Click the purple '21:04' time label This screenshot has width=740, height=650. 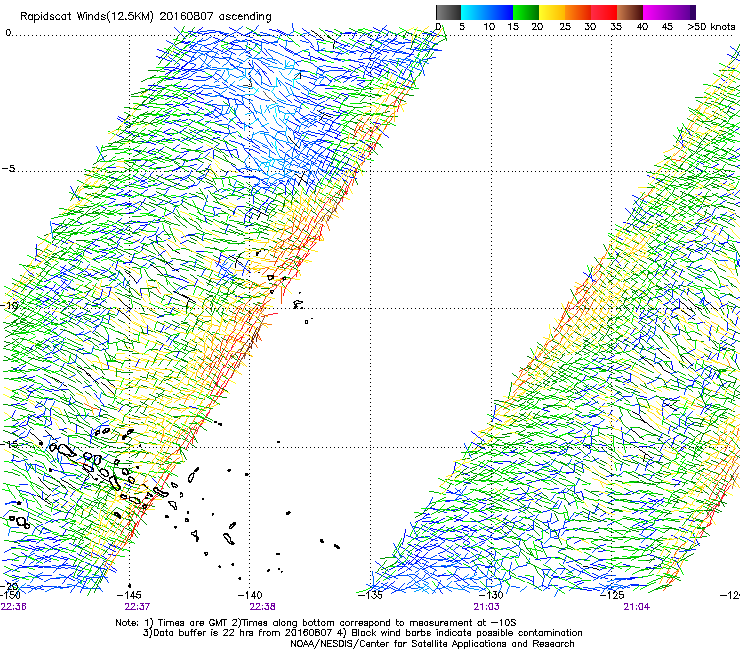pyautogui.click(x=636, y=607)
